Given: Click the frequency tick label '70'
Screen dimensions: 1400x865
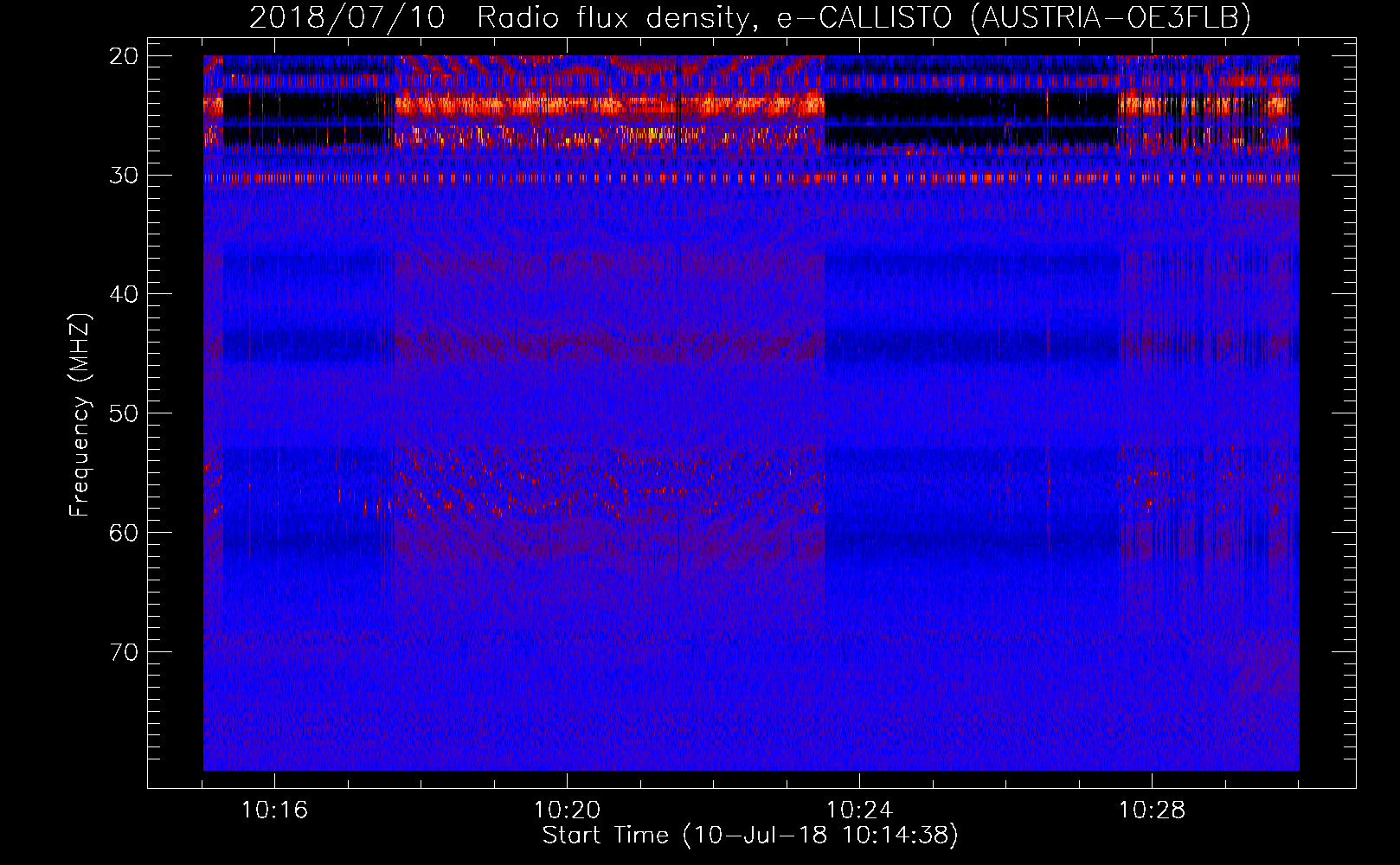Looking at the screenshot, I should [x=125, y=651].
